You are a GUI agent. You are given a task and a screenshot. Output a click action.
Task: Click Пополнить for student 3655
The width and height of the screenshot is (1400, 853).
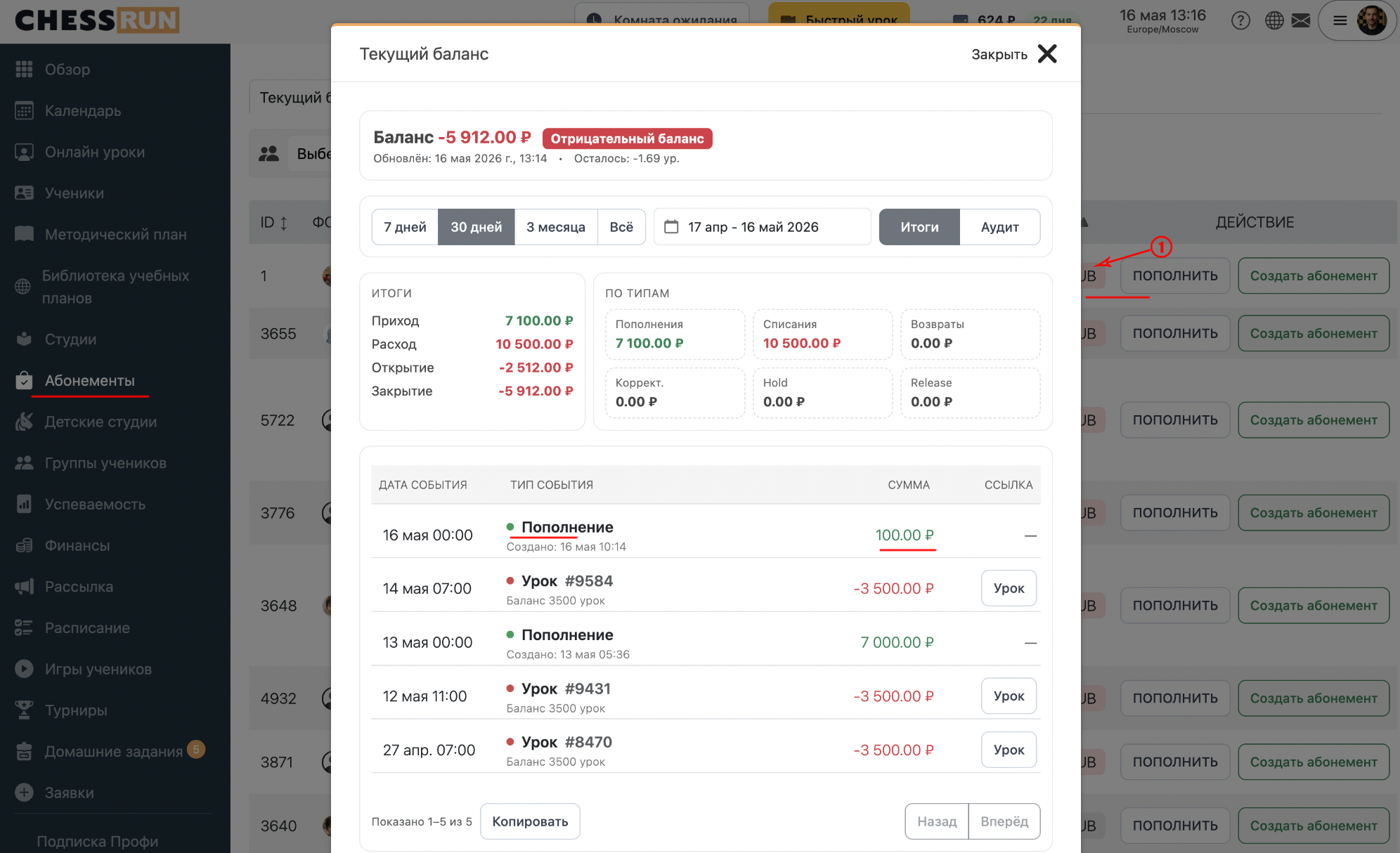(1175, 333)
